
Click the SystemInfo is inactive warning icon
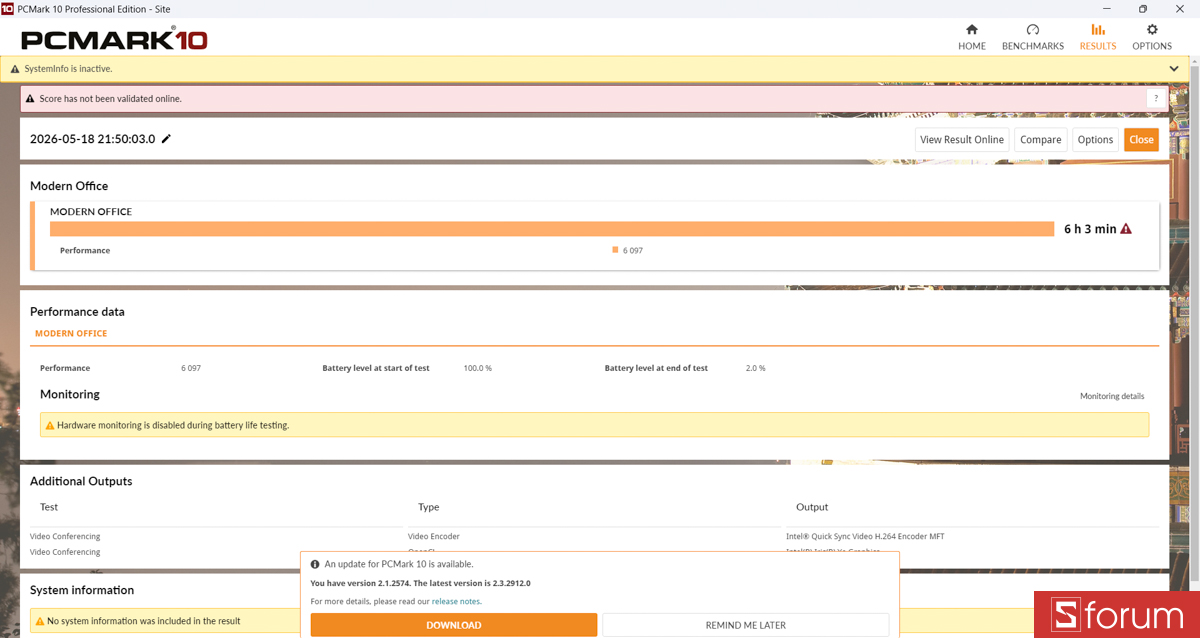(15, 69)
